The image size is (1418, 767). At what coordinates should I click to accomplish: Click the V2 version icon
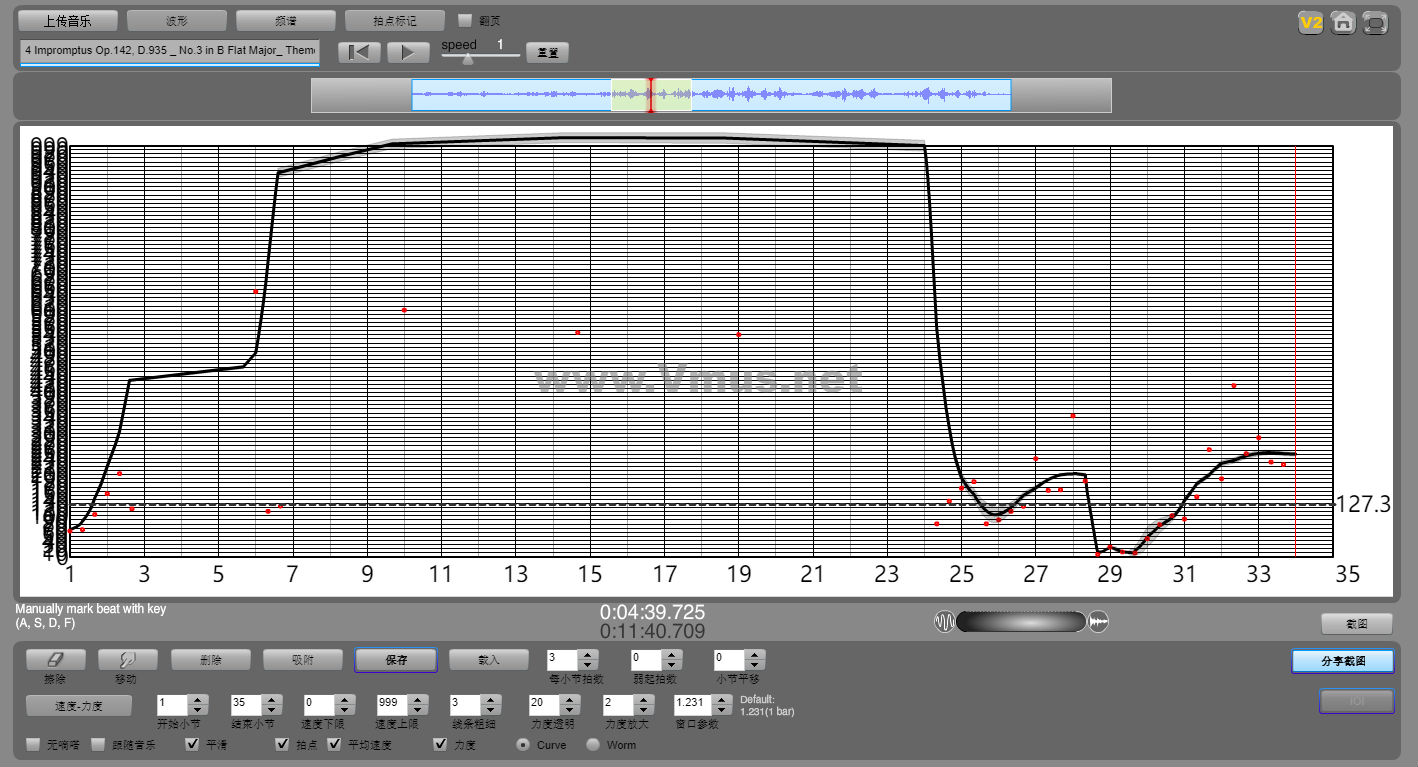(1310, 23)
